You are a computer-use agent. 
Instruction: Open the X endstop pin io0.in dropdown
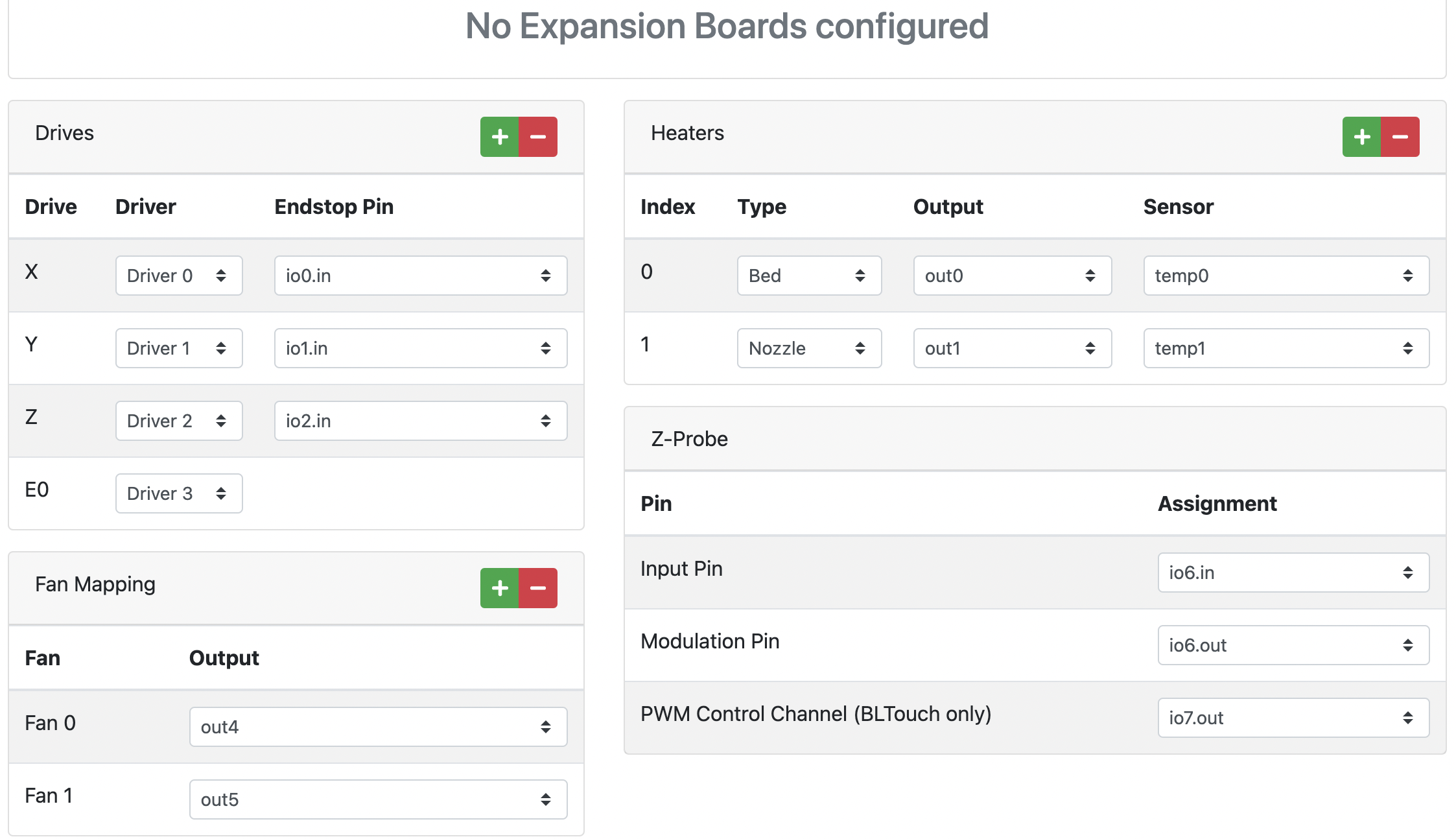(x=421, y=276)
